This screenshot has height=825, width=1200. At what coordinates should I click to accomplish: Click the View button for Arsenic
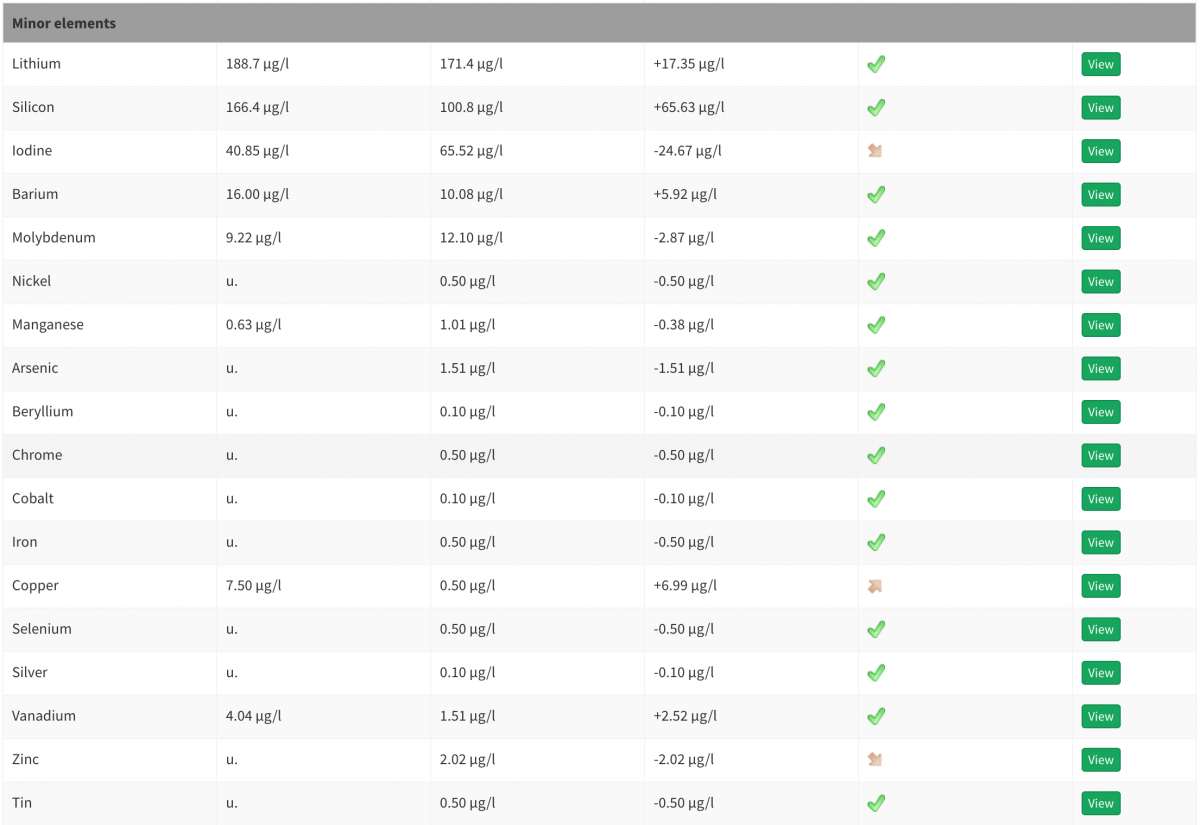pyautogui.click(x=1100, y=369)
